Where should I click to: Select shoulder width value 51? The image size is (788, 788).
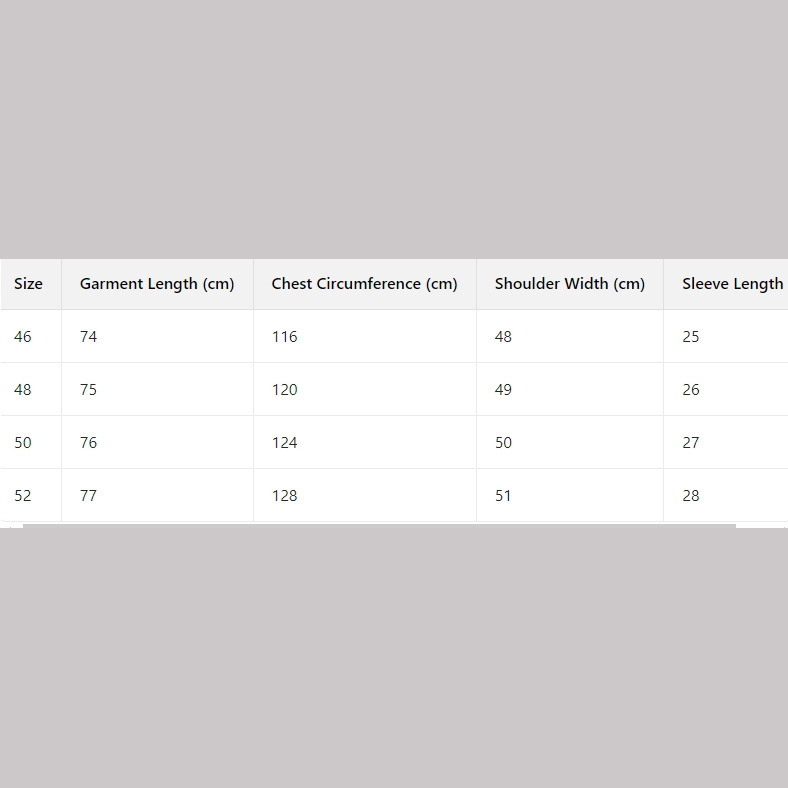click(x=503, y=496)
